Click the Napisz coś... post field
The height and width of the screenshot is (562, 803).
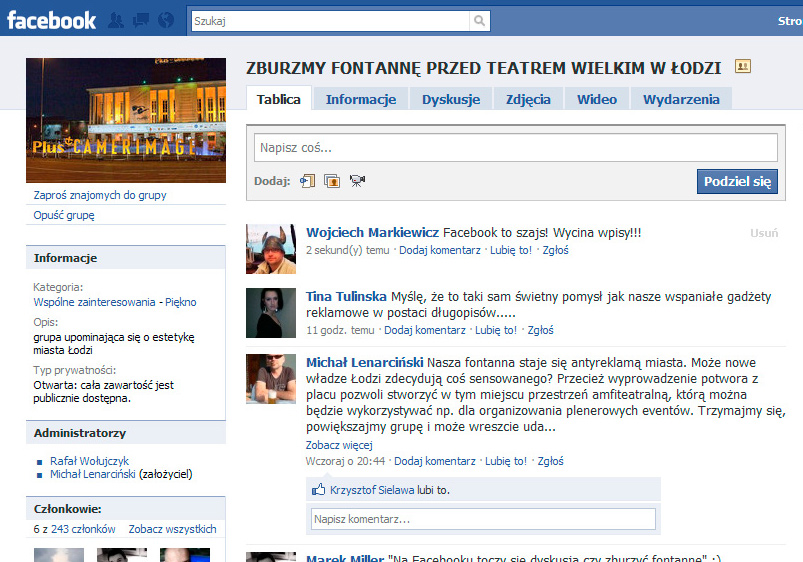click(516, 148)
